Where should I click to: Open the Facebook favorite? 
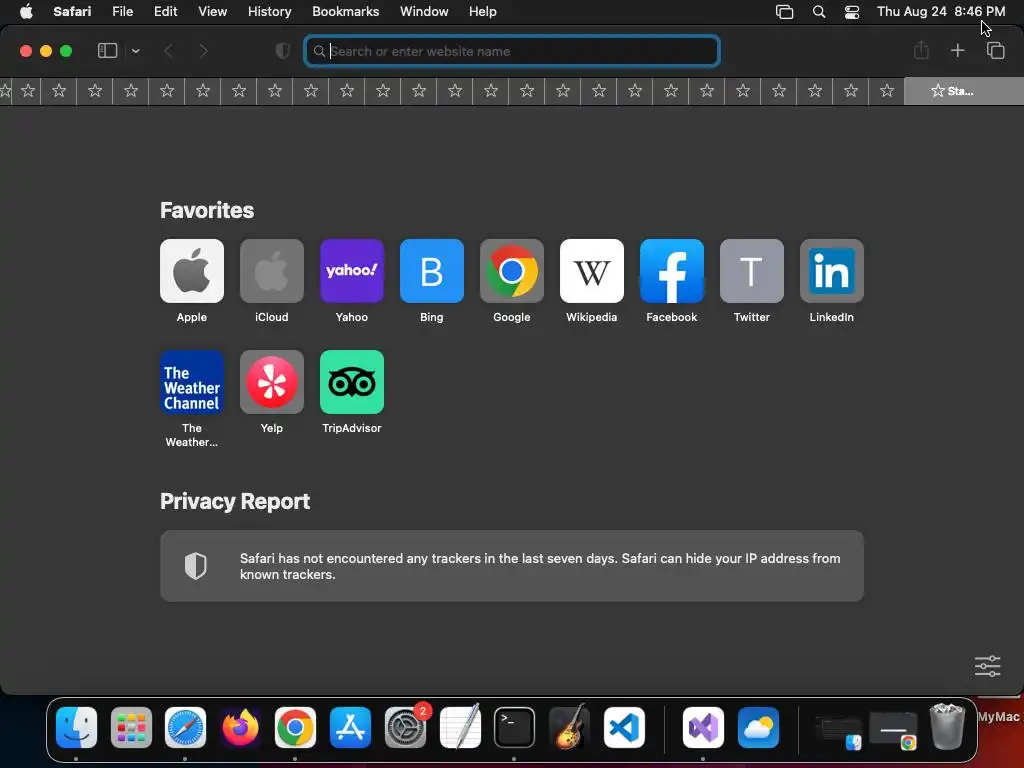point(671,271)
